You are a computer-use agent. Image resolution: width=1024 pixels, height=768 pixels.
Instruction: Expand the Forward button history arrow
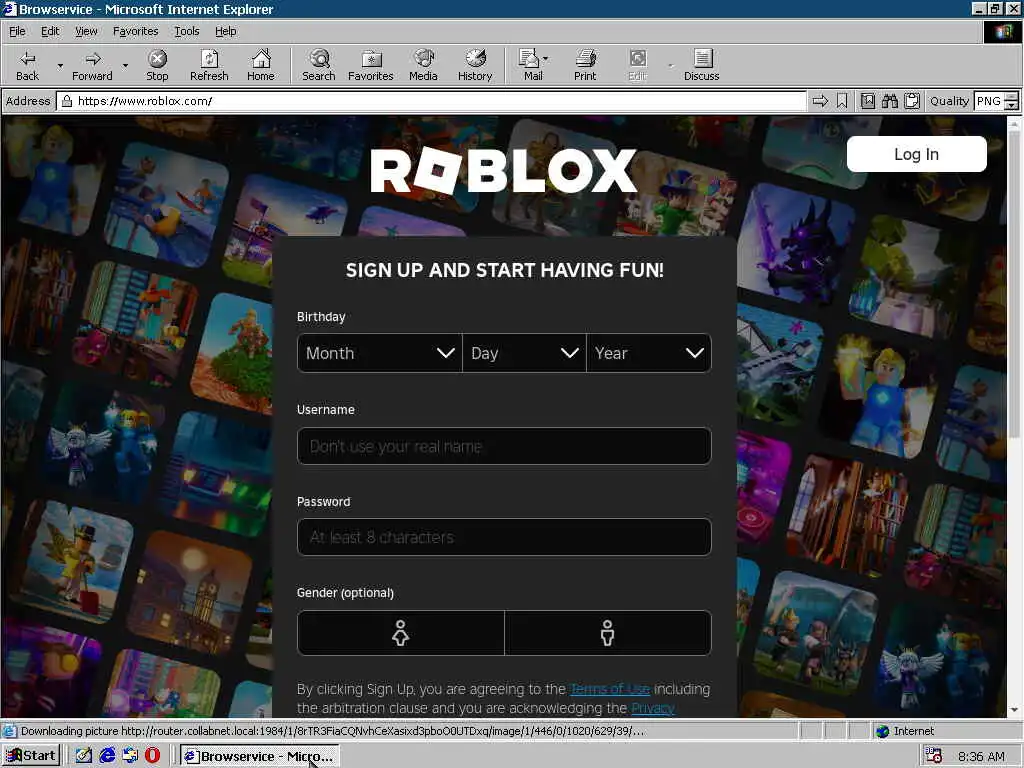point(125,65)
